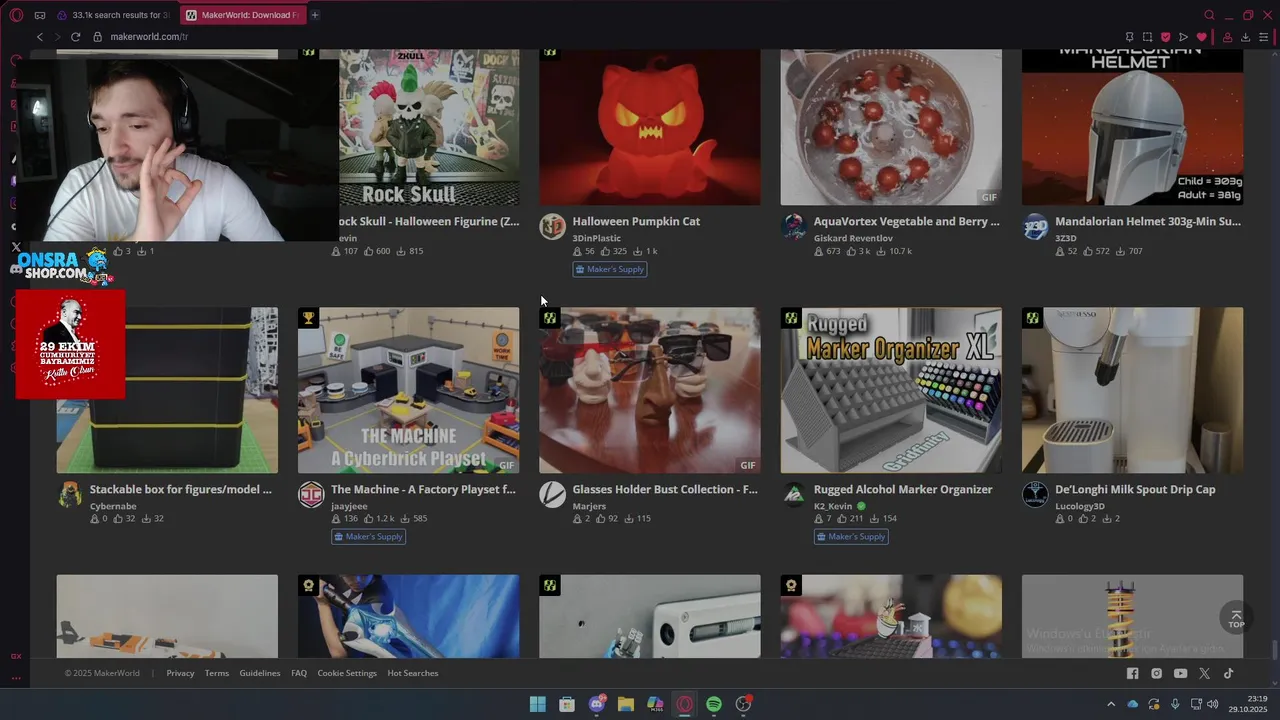Select the MakerWorld: Download tab

[243, 15]
